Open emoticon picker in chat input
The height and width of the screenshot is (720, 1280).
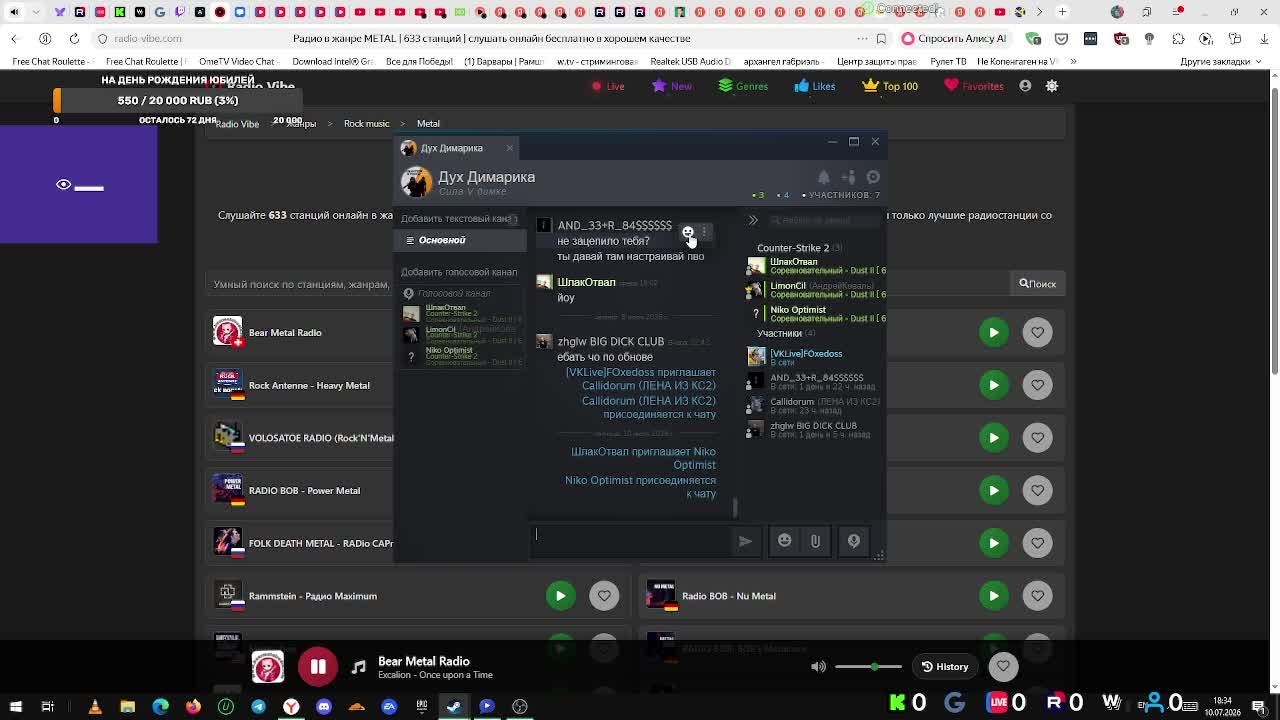point(785,541)
